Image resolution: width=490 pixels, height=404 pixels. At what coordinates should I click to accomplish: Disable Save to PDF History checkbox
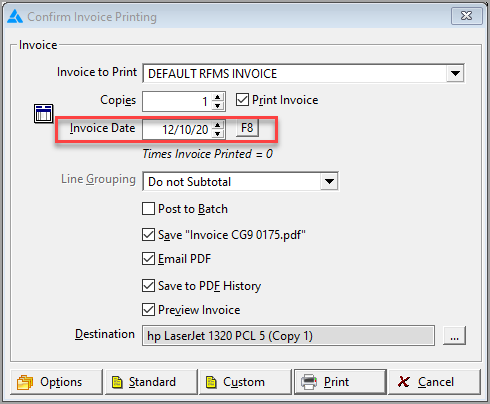148,286
